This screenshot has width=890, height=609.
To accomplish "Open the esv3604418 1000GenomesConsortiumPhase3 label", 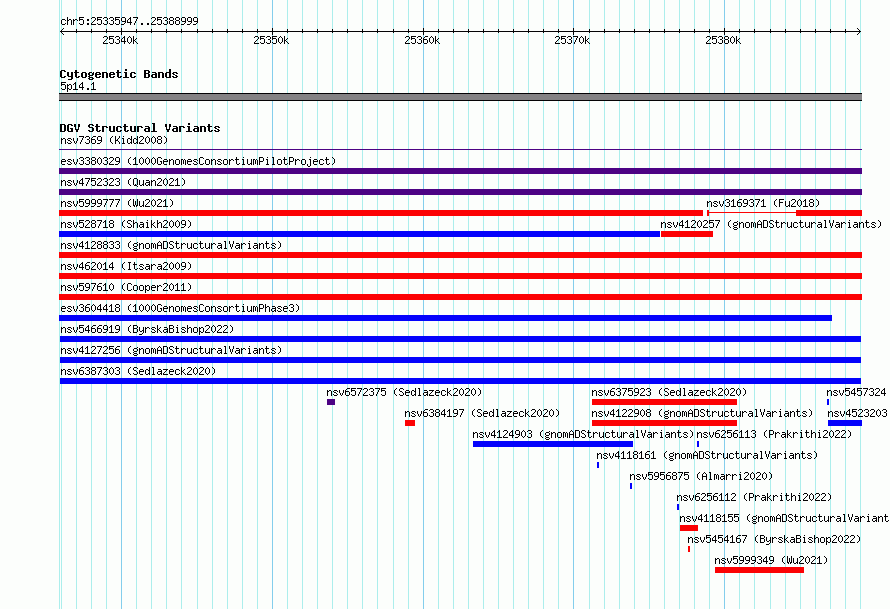I will point(180,308).
